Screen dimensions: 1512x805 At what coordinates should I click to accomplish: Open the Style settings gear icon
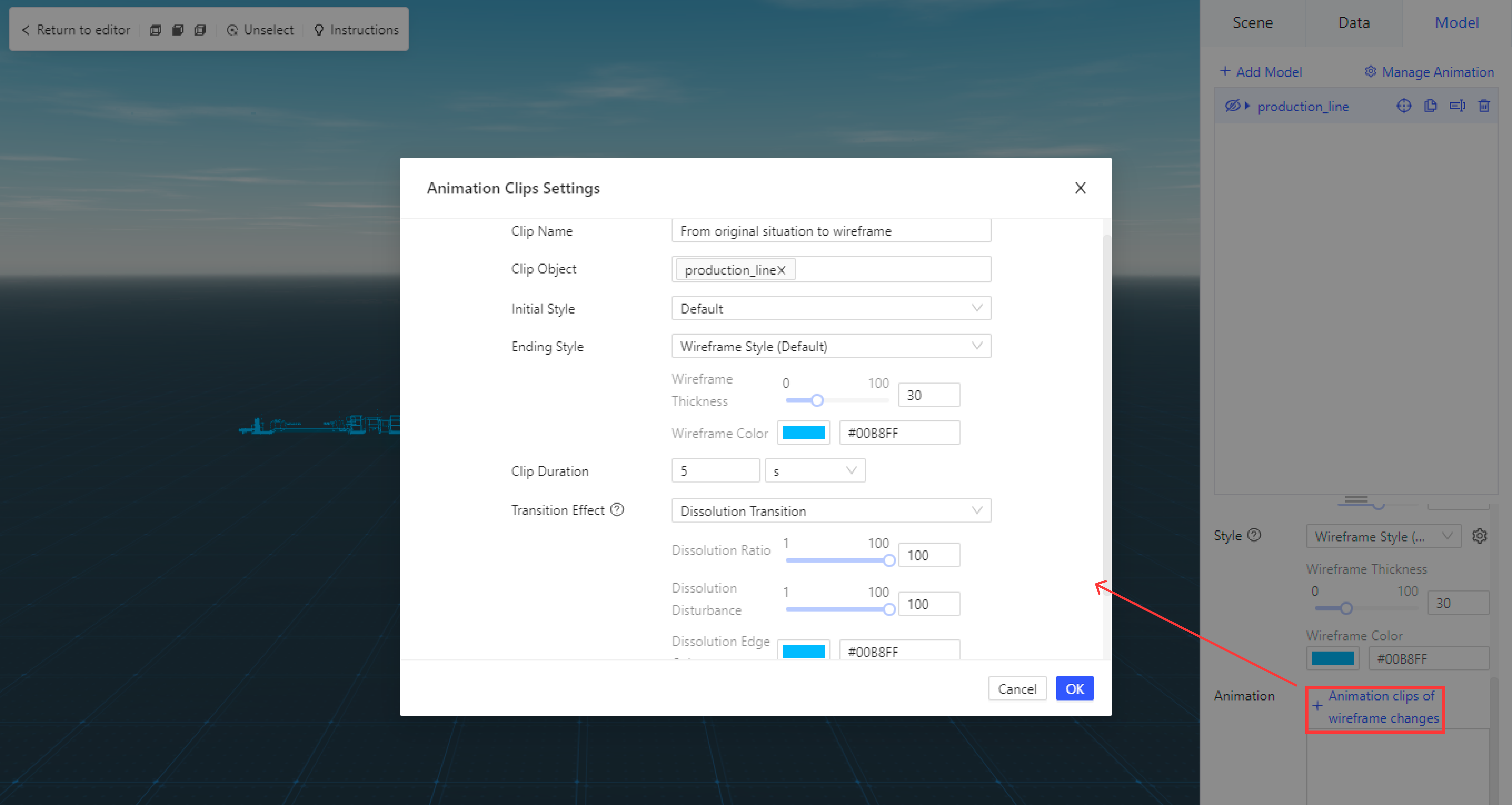pyautogui.click(x=1479, y=536)
